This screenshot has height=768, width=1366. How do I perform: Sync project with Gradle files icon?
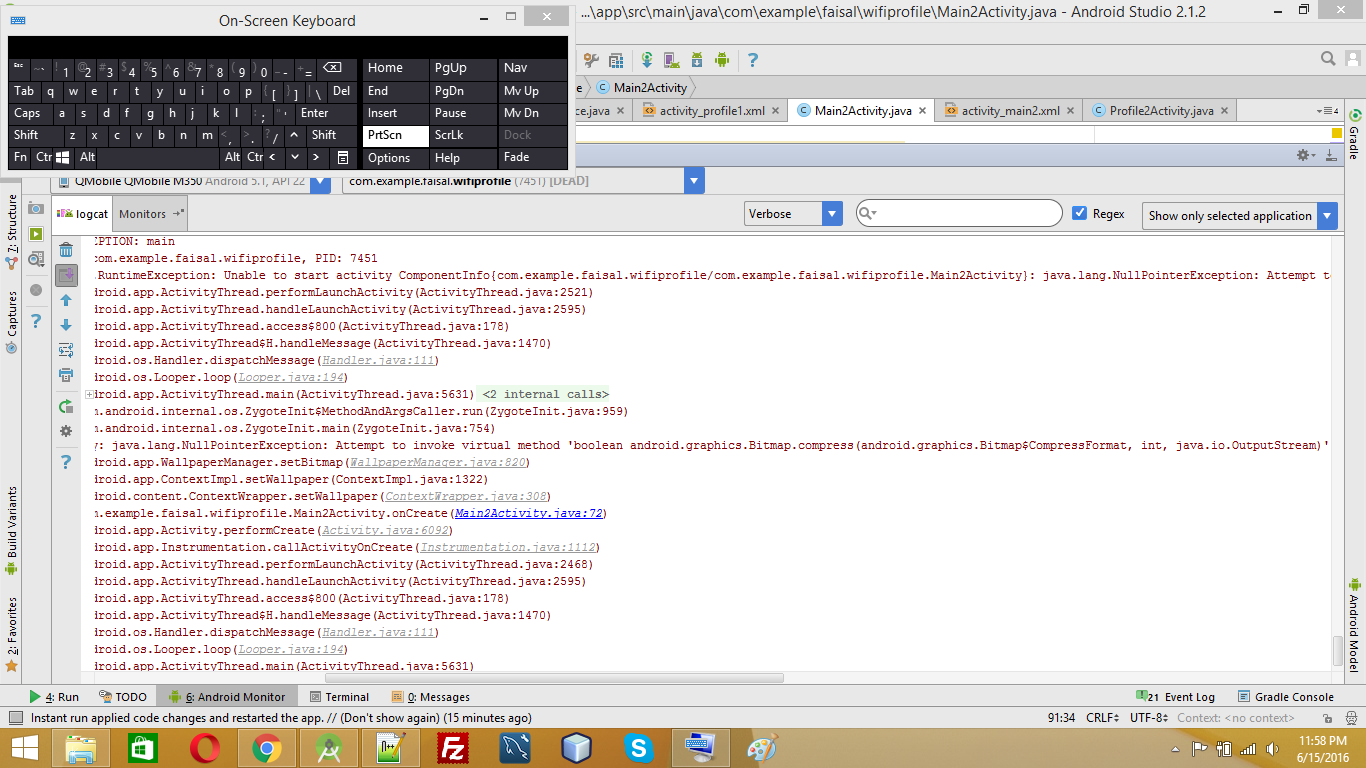[x=647, y=60]
